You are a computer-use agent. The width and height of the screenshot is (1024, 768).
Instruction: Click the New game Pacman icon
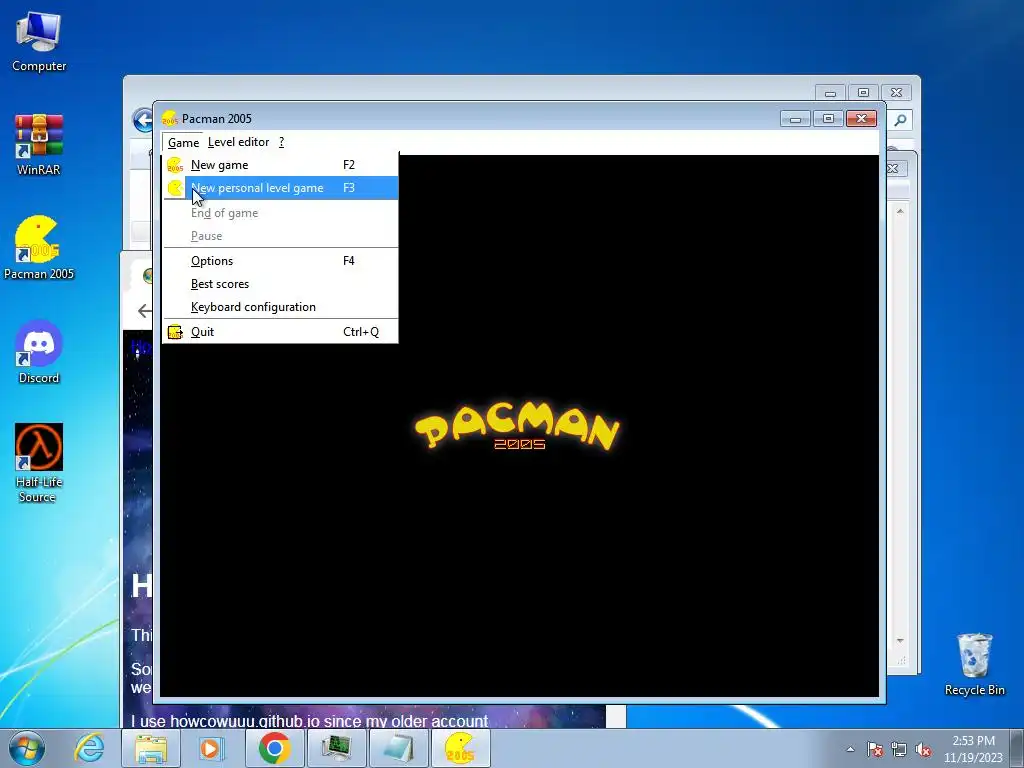174,165
